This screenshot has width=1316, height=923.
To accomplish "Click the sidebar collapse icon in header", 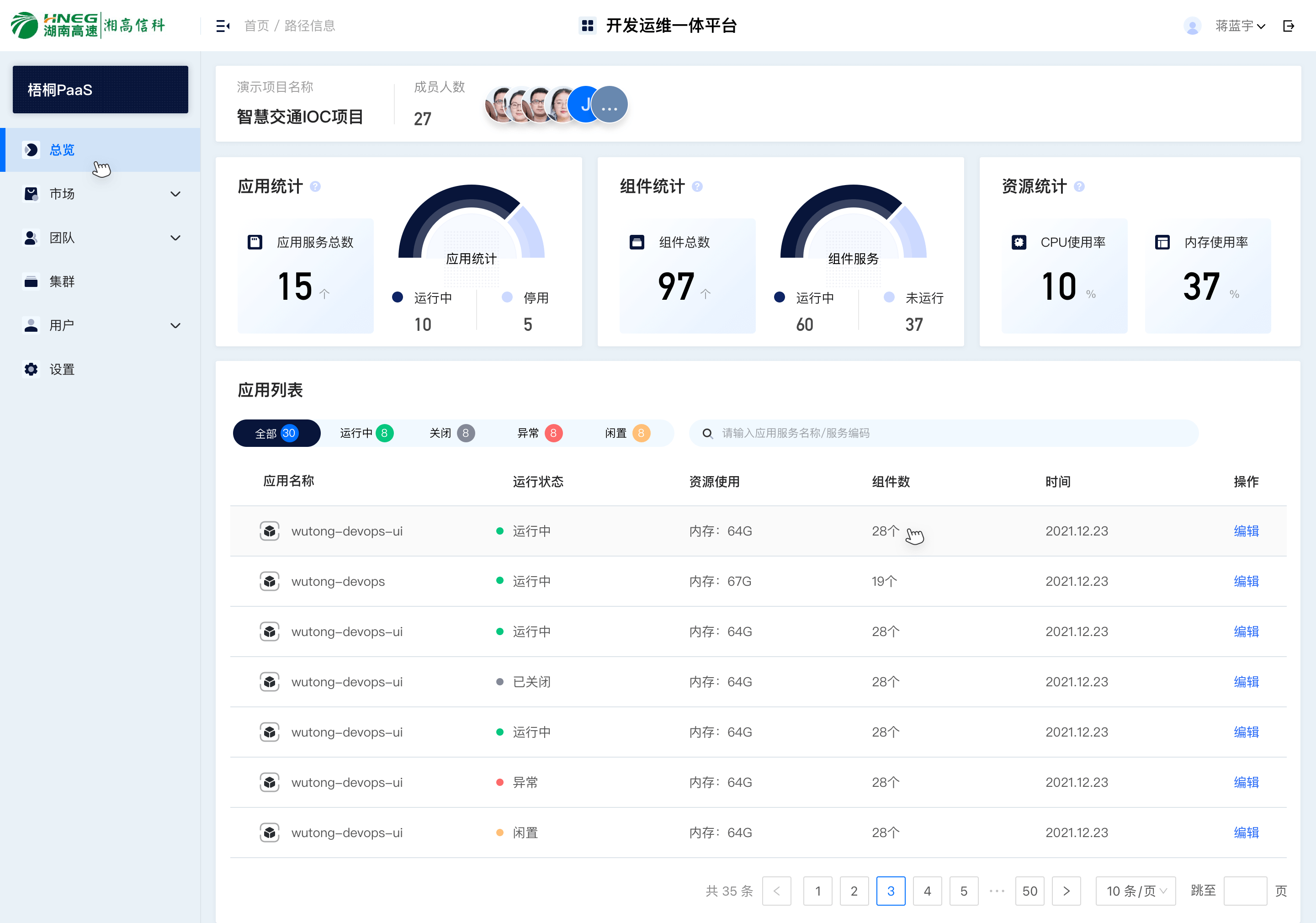I will [223, 26].
